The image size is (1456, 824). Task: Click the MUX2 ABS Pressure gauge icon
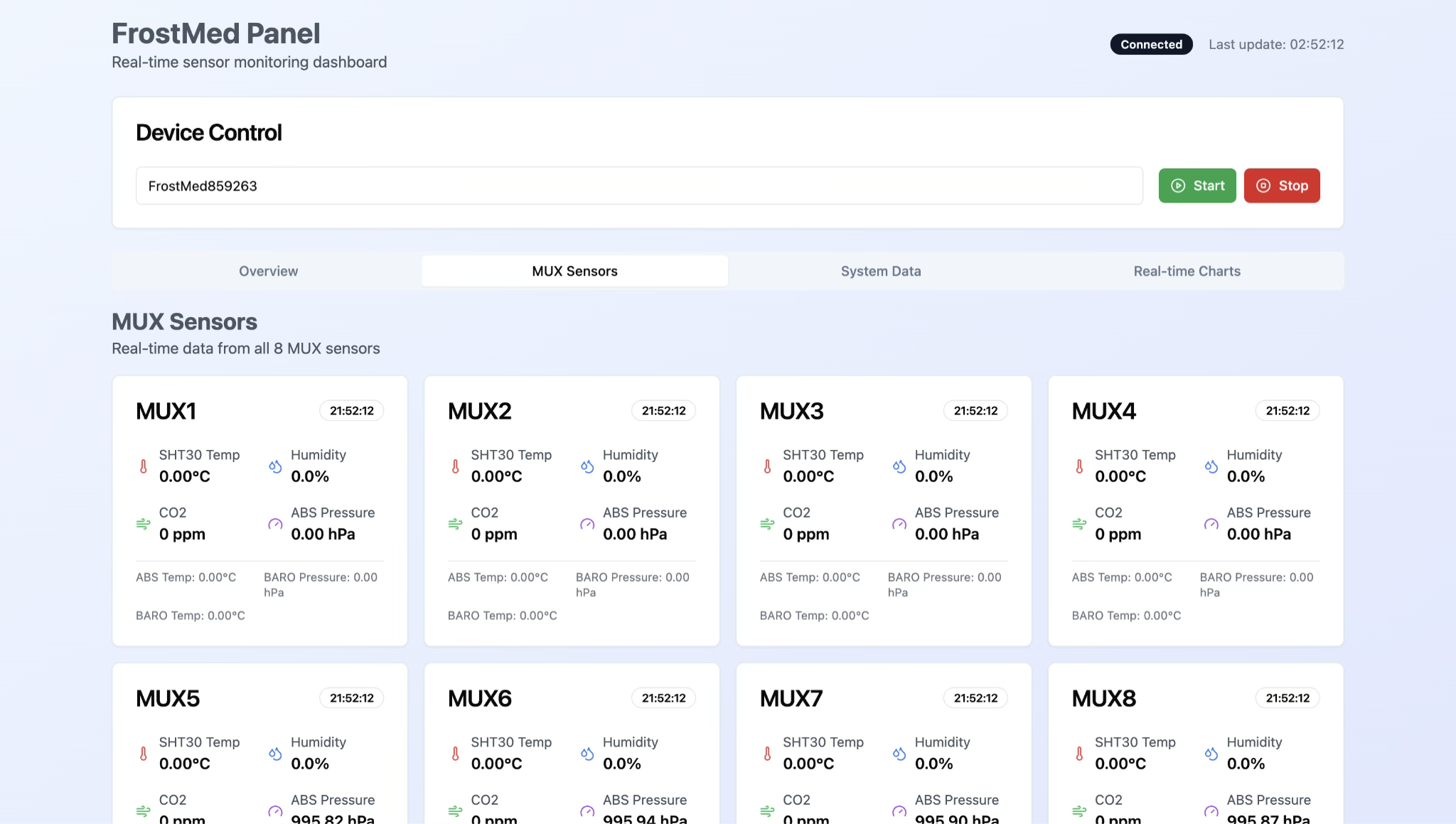pos(587,524)
